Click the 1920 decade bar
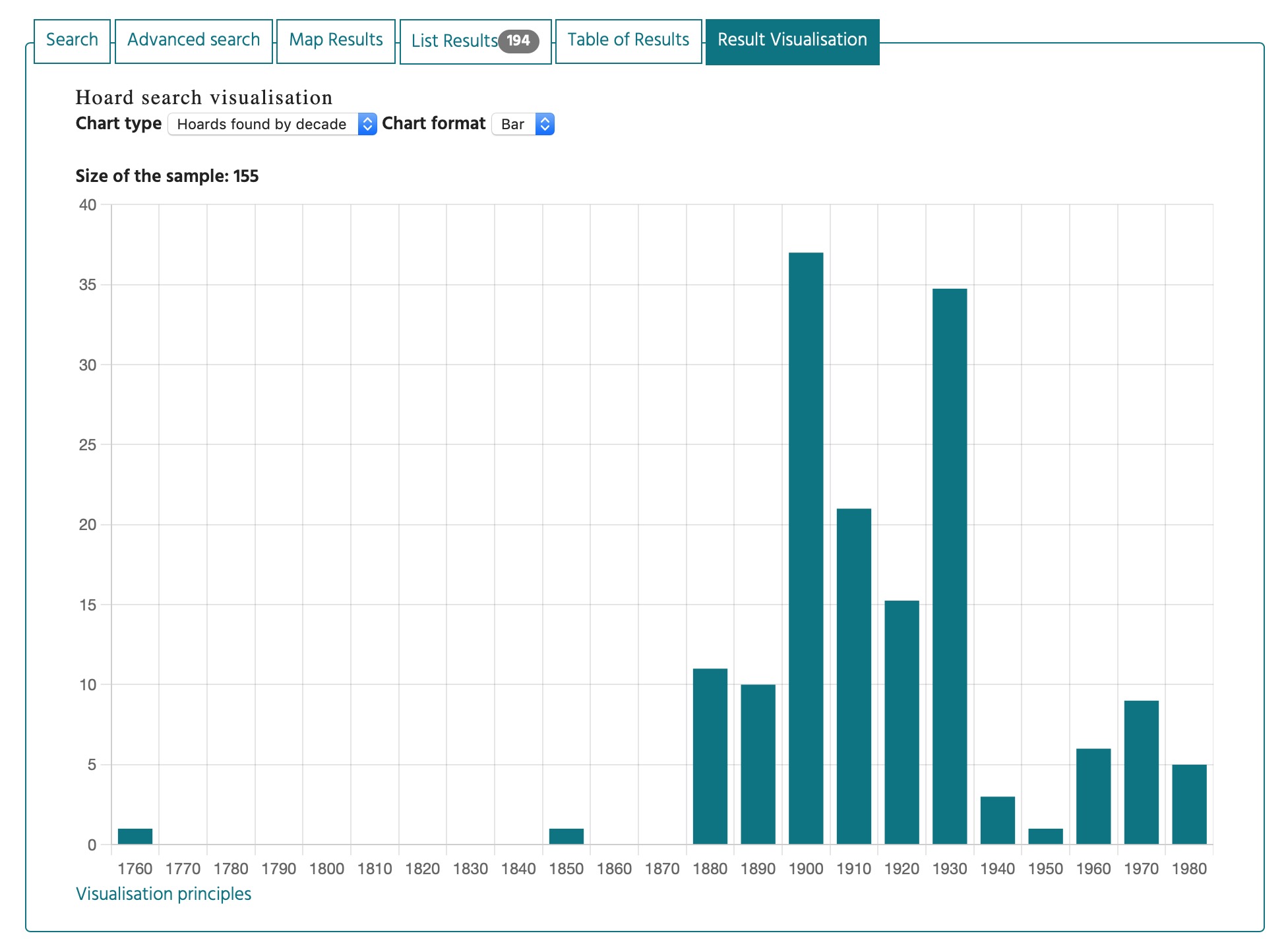1286x952 pixels. coord(902,722)
